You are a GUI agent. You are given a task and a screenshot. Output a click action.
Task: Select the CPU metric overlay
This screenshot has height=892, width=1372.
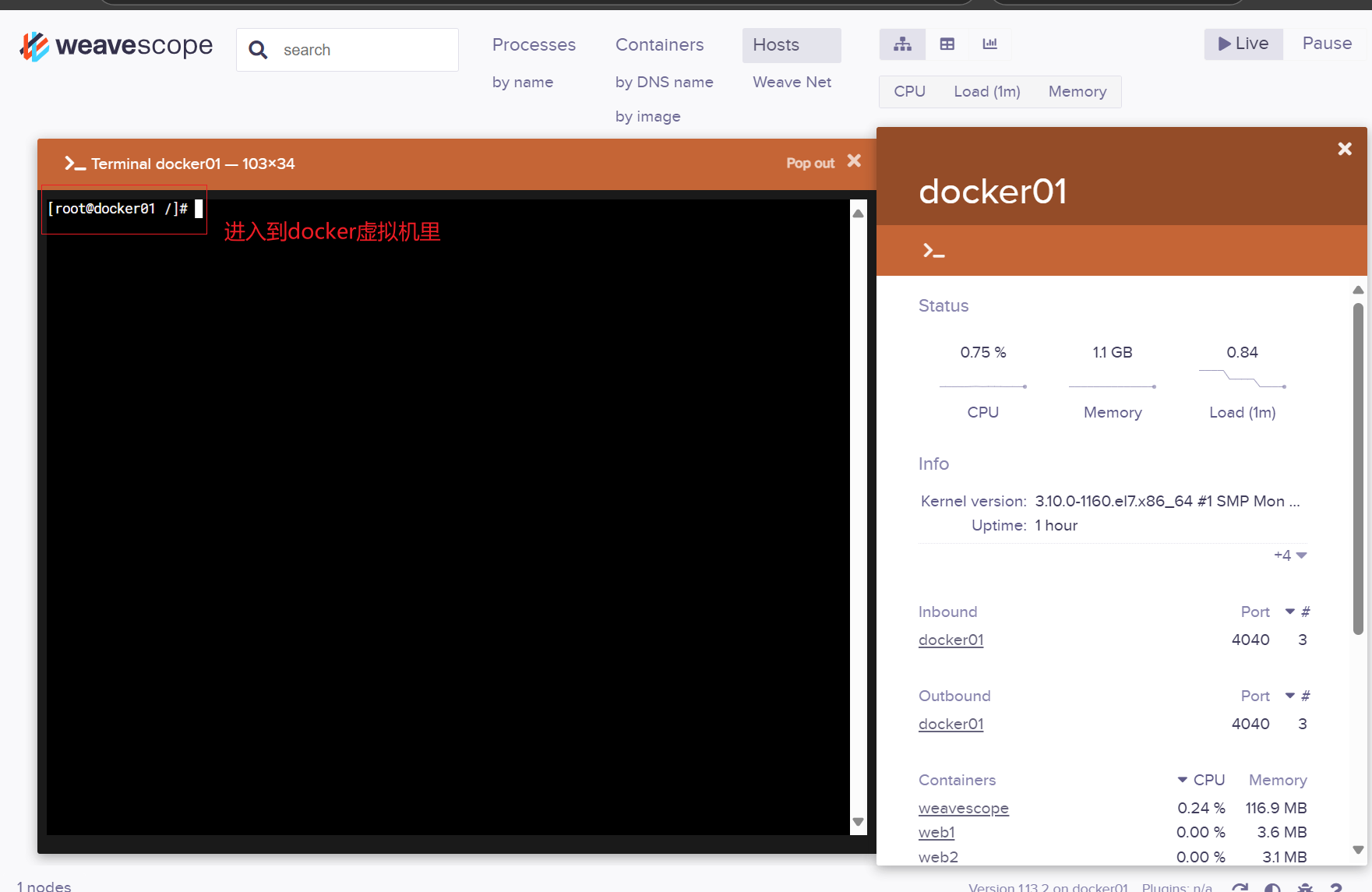pos(909,92)
